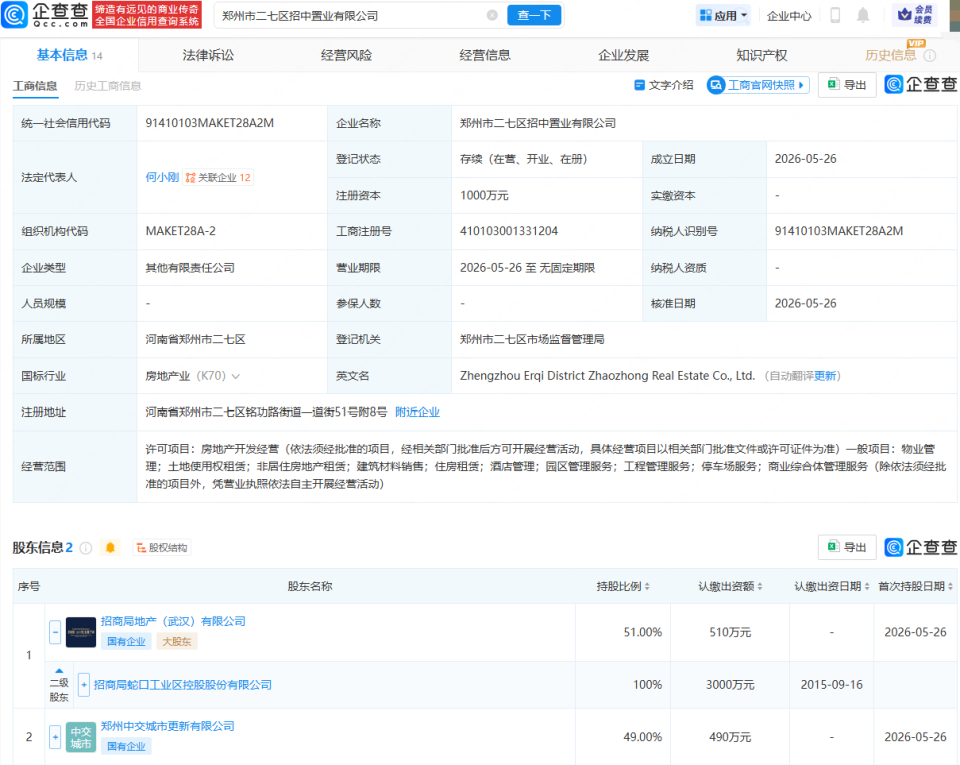
Task: Click the 招商局地产 company logo thumbnail
Action: click(x=81, y=632)
